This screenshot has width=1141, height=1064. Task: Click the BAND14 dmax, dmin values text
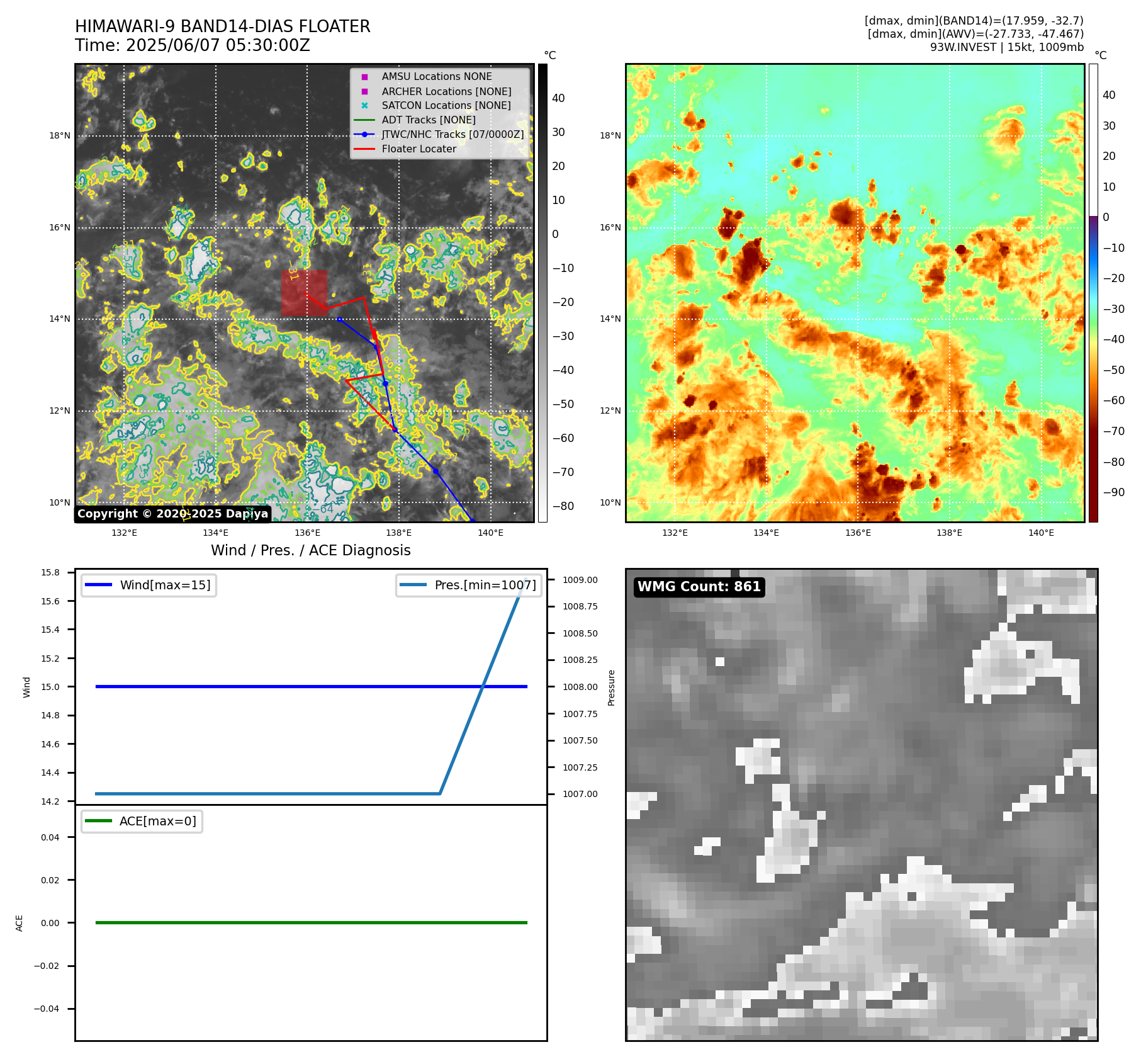pyautogui.click(x=974, y=21)
